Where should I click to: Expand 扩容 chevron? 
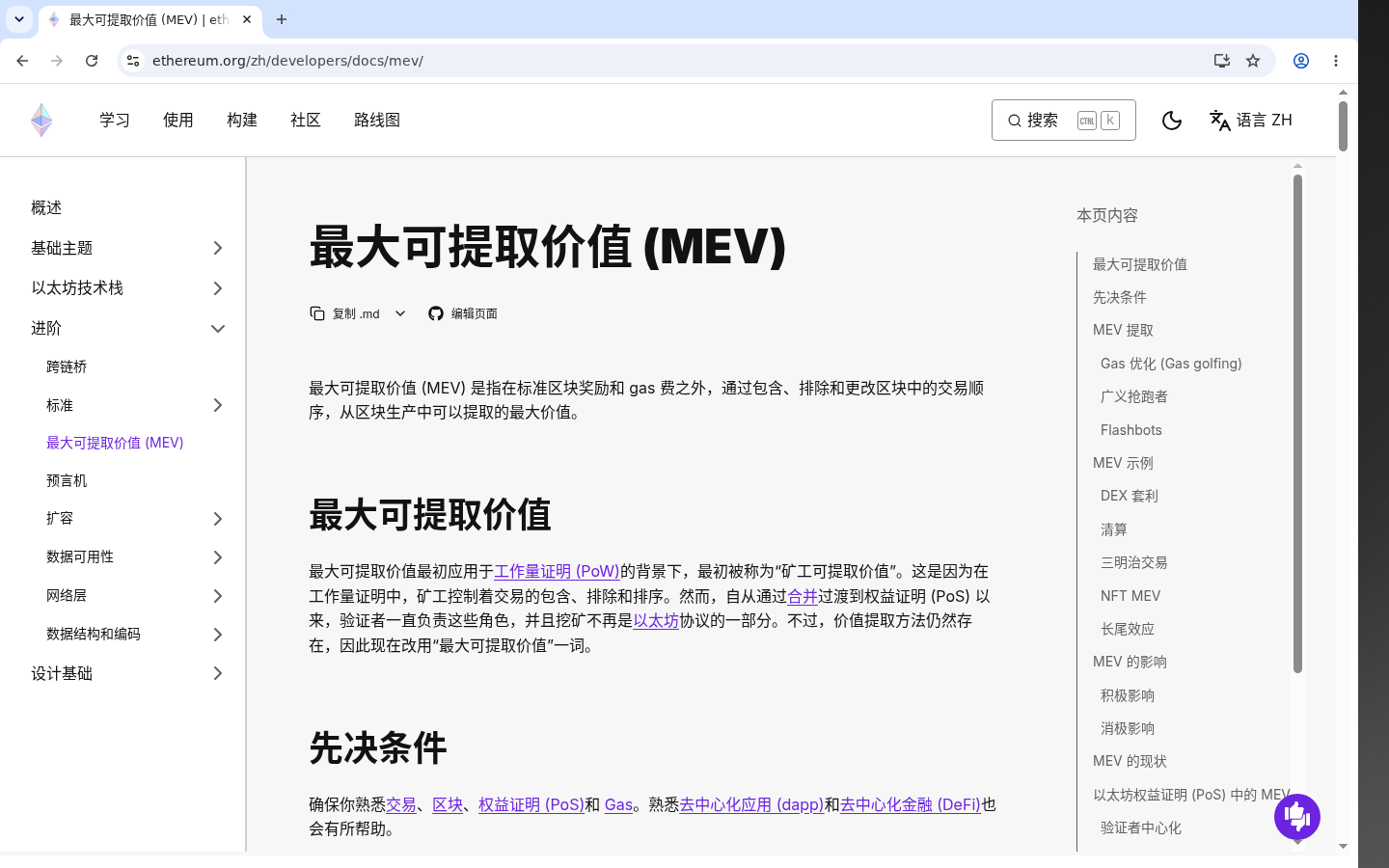point(218,520)
